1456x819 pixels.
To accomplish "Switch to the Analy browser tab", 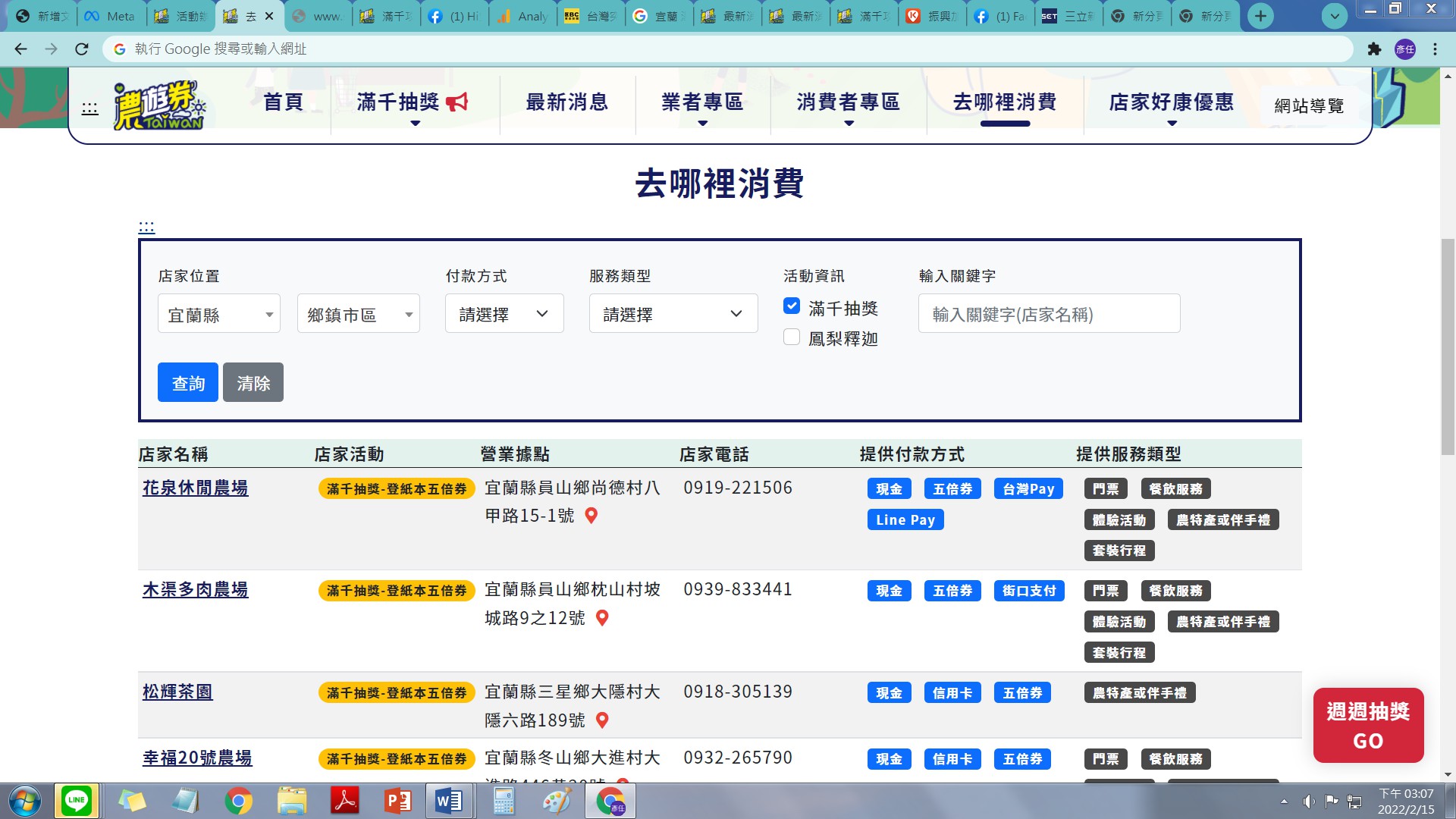I will coord(523,16).
